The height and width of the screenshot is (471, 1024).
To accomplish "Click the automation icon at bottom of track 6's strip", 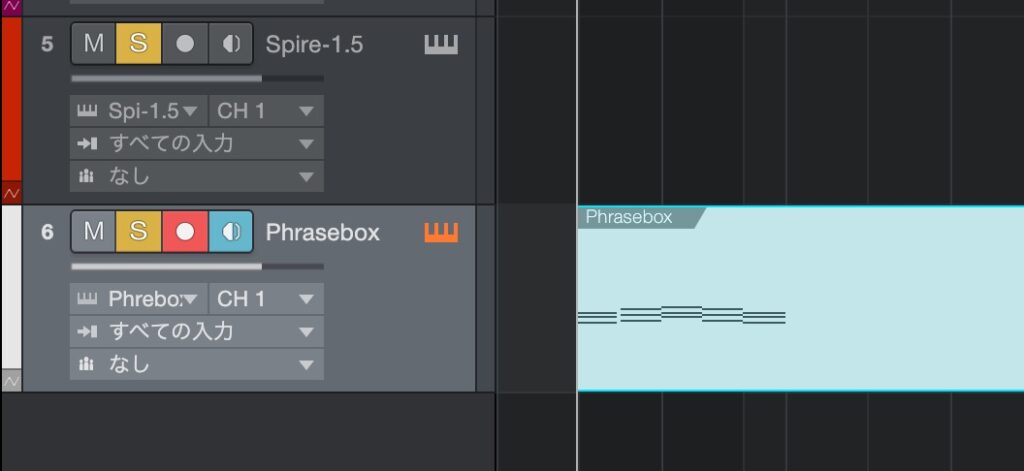I will point(11,380).
